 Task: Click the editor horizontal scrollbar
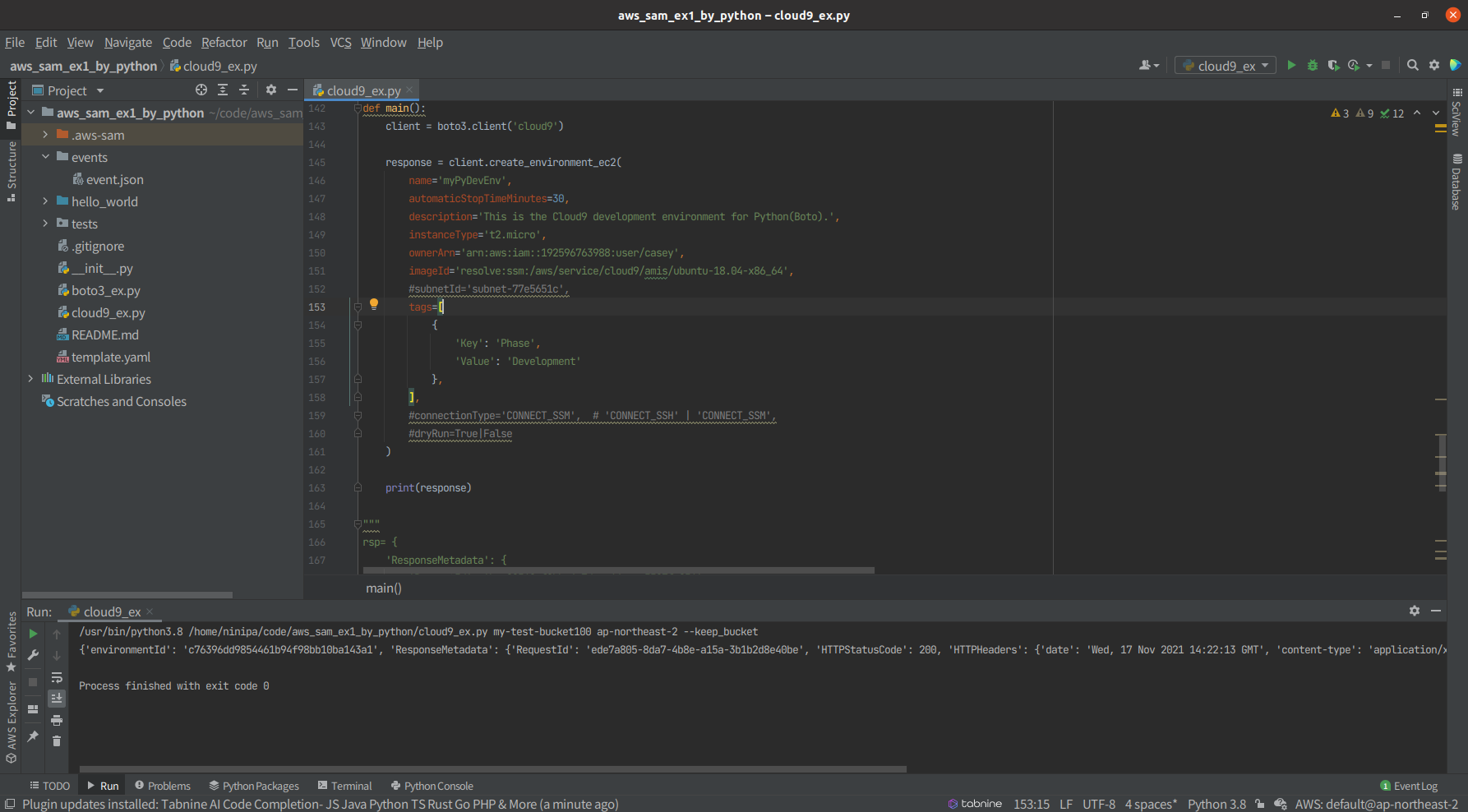tap(618, 570)
